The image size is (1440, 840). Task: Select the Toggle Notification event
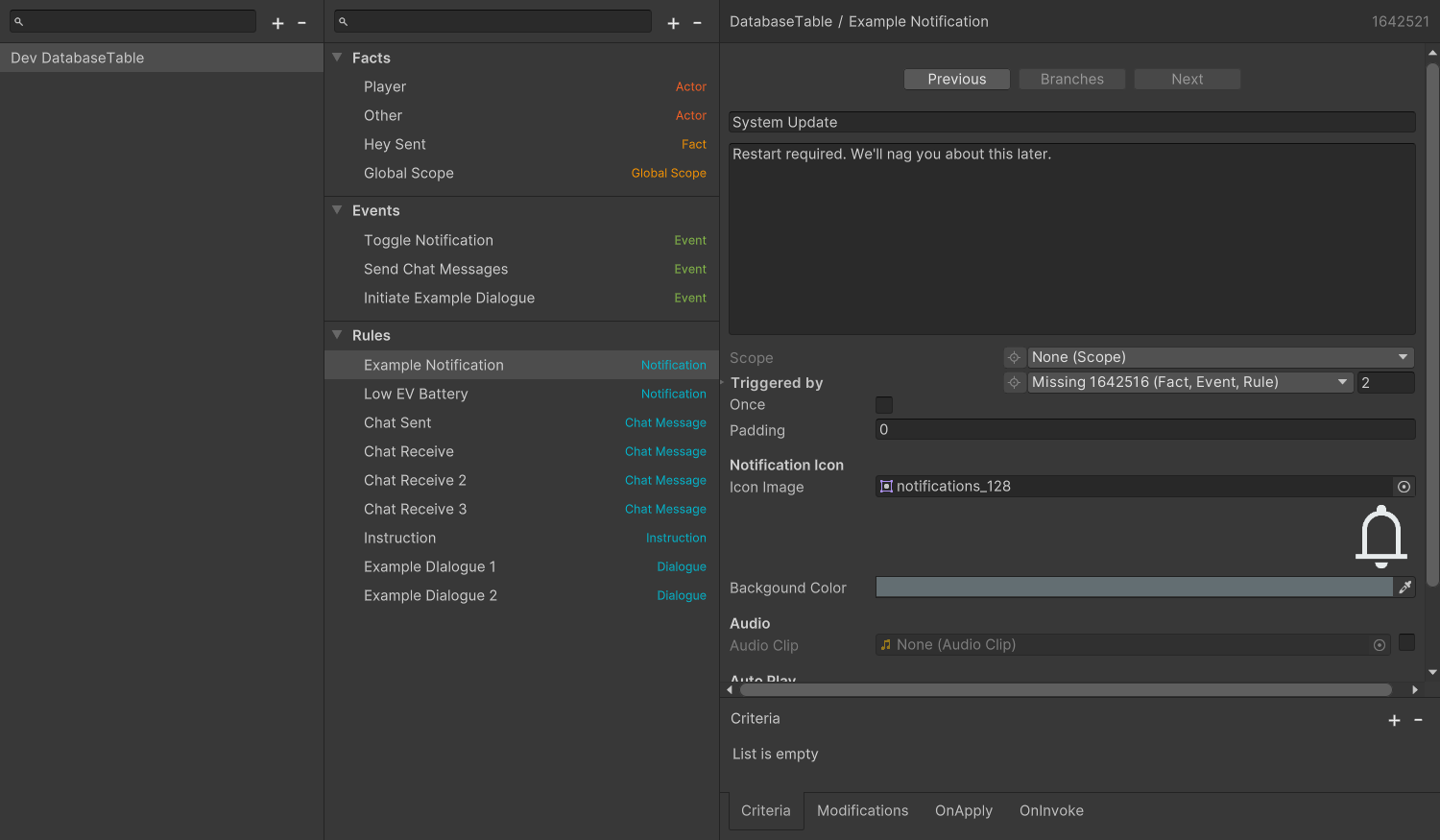521,240
